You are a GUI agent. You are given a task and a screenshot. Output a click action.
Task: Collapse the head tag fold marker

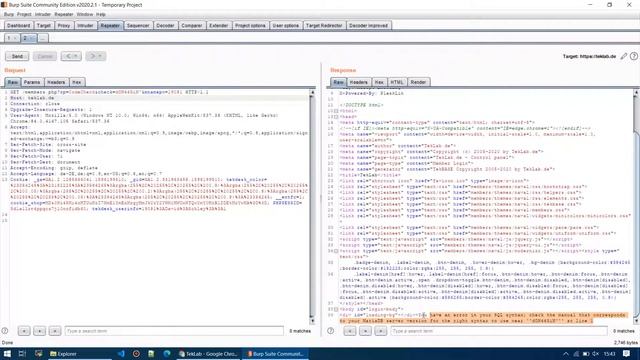pyautogui.click(x=336, y=117)
